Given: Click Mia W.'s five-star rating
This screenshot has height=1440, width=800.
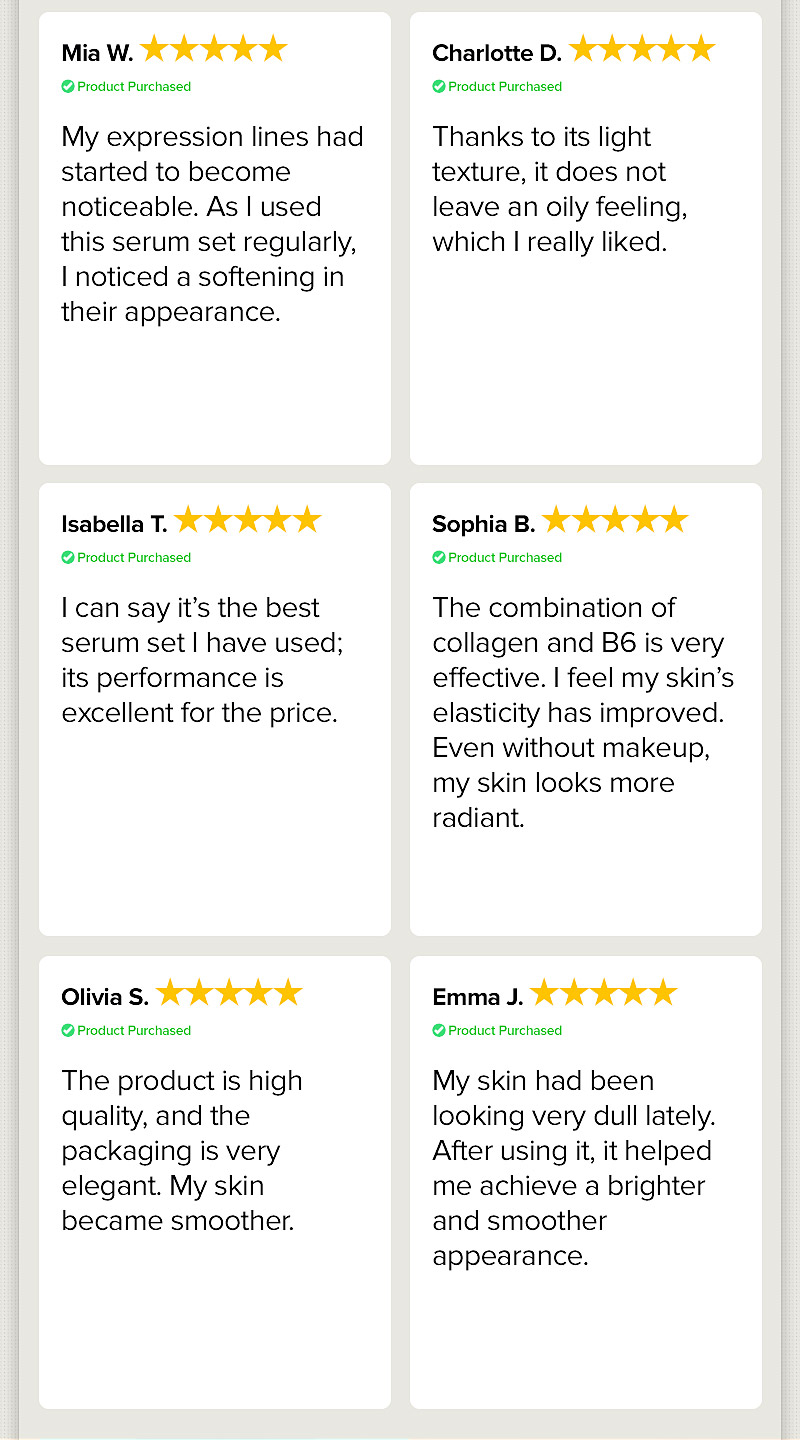Looking at the screenshot, I should (214, 49).
